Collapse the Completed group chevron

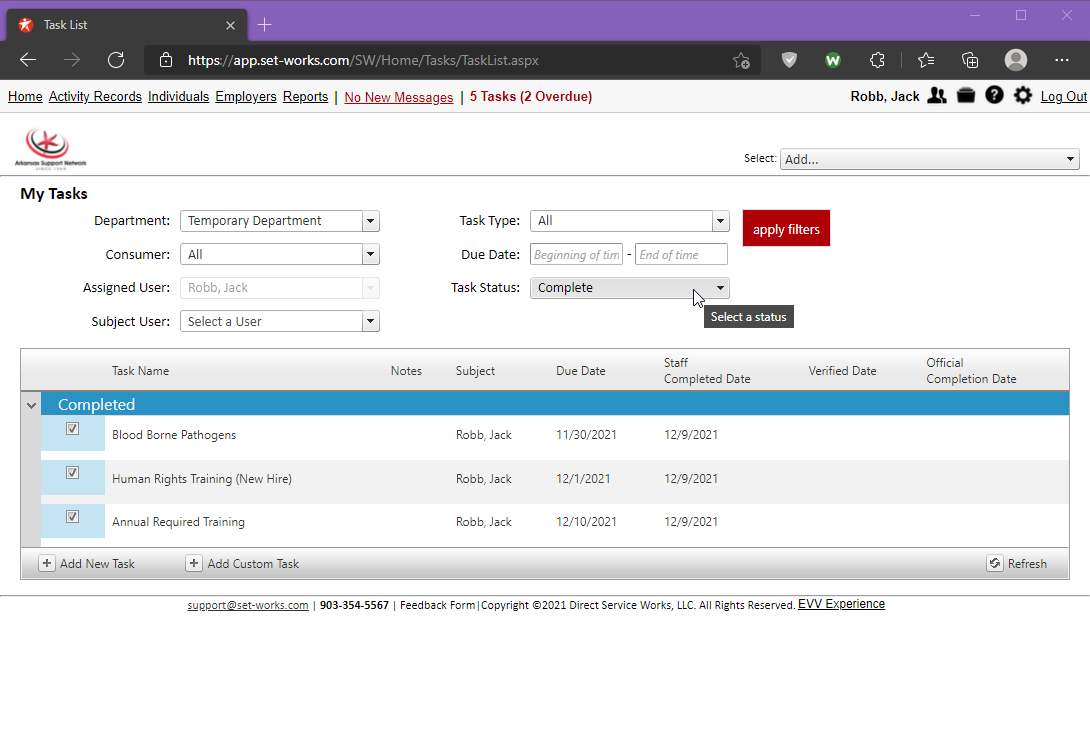pos(31,405)
